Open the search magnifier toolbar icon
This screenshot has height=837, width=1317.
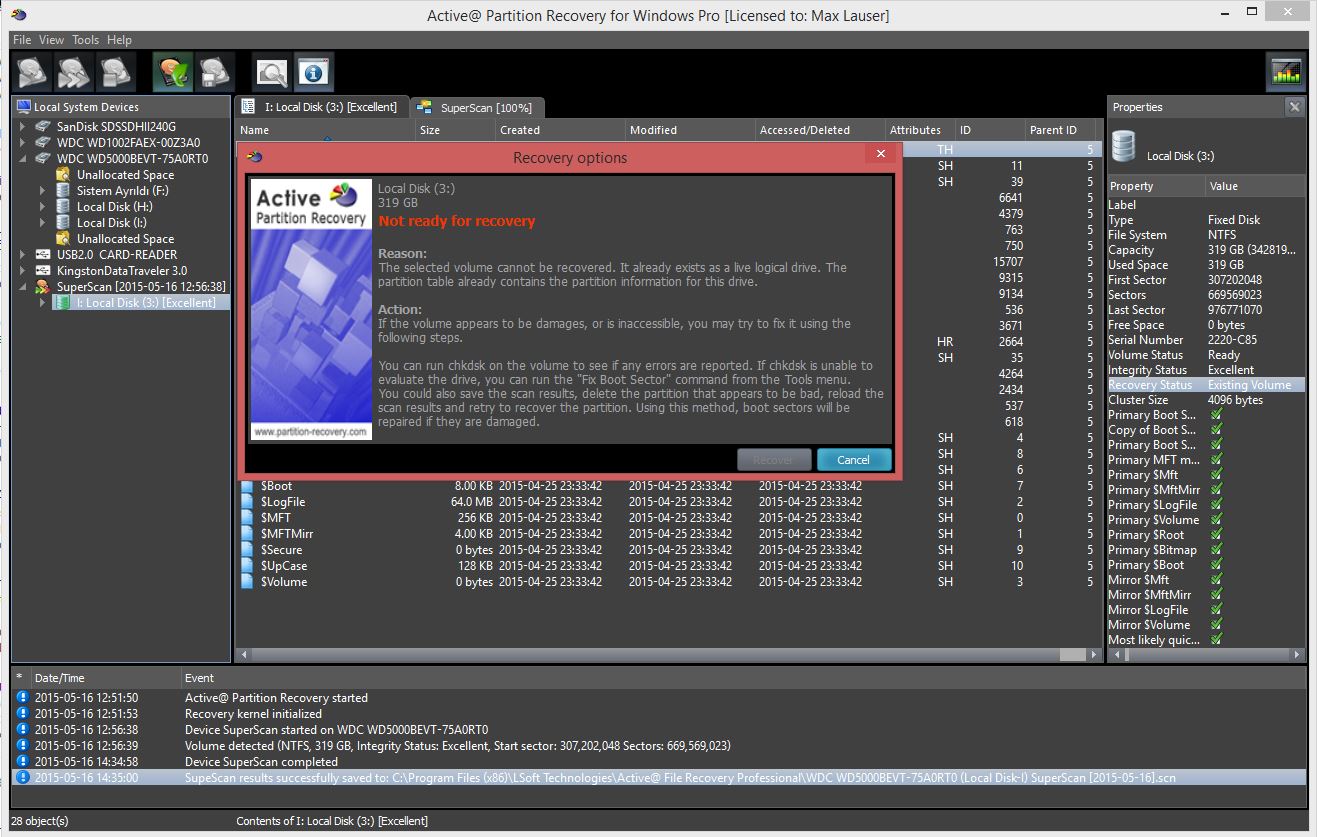[x=272, y=72]
